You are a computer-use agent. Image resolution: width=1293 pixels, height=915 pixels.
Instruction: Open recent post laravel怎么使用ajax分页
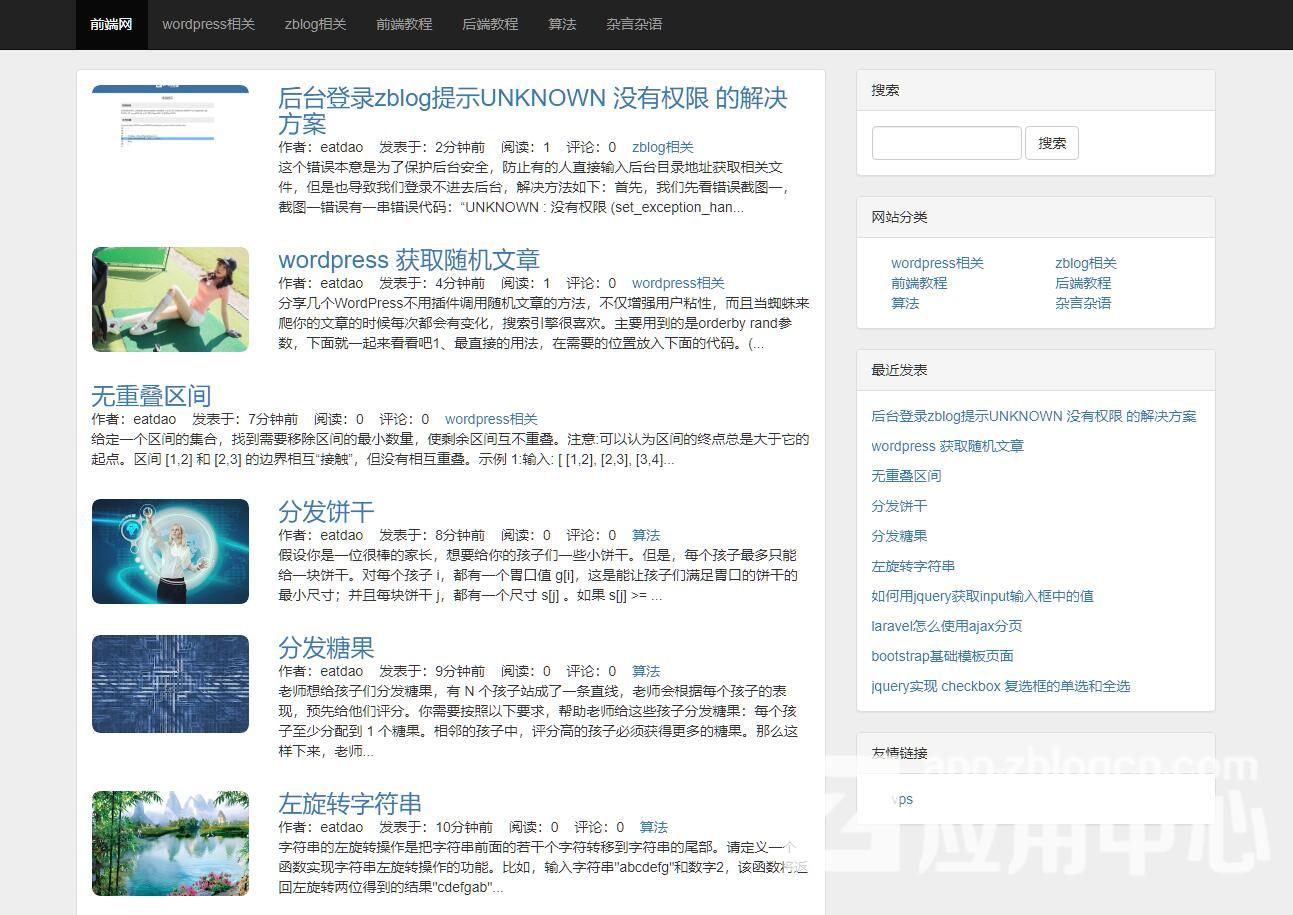tap(946, 626)
